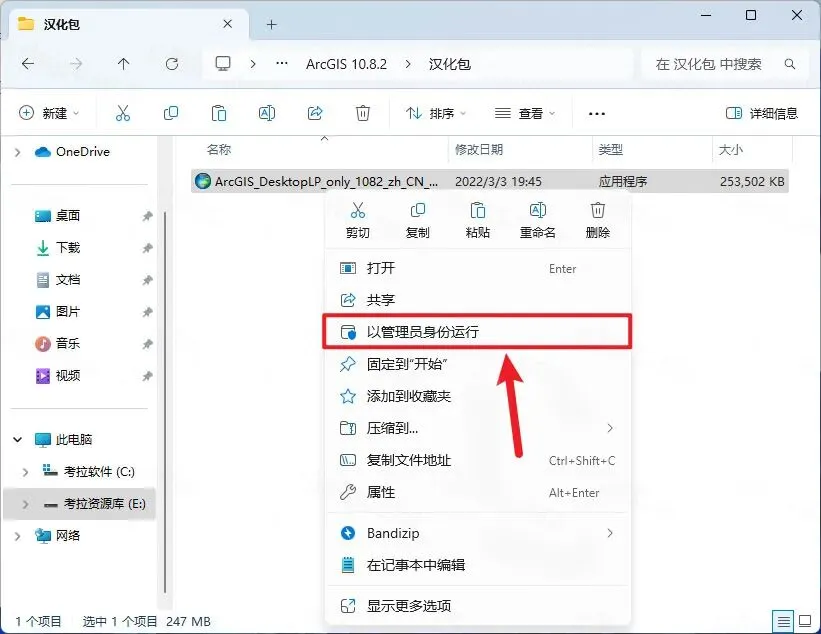Select 固定到"开始" in context menu
Screen dimensions: 821x634
(478, 364)
